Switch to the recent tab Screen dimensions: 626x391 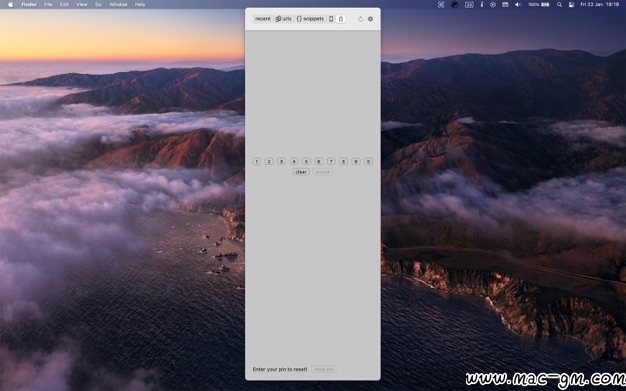point(263,19)
